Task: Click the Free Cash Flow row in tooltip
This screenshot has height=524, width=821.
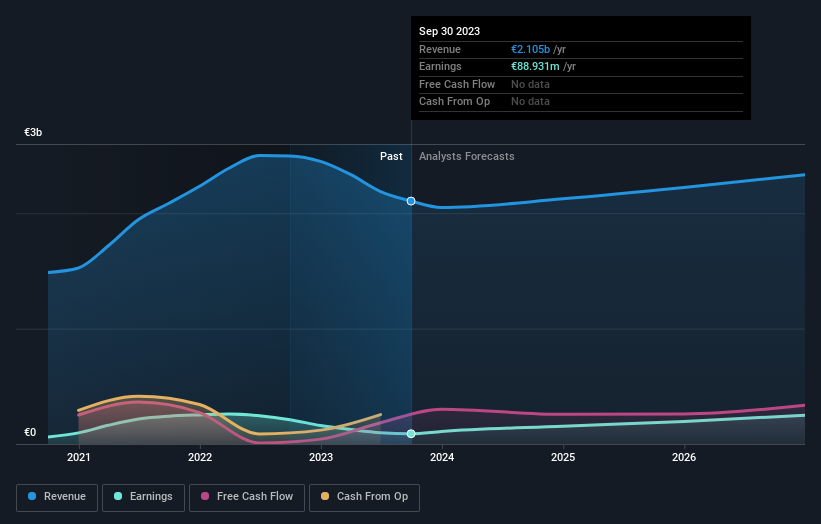Action: coord(581,84)
